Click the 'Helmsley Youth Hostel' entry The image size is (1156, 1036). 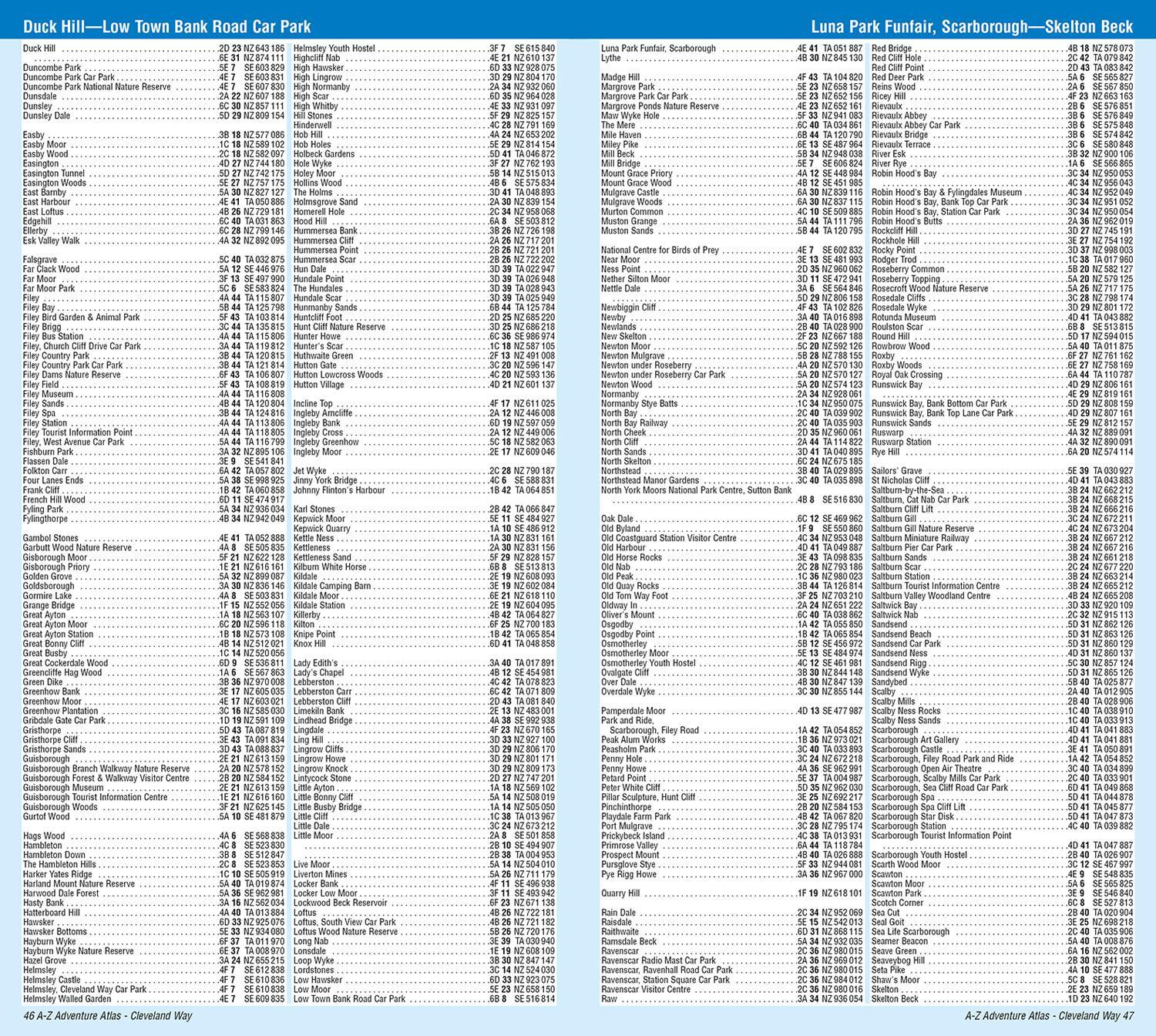point(424,49)
